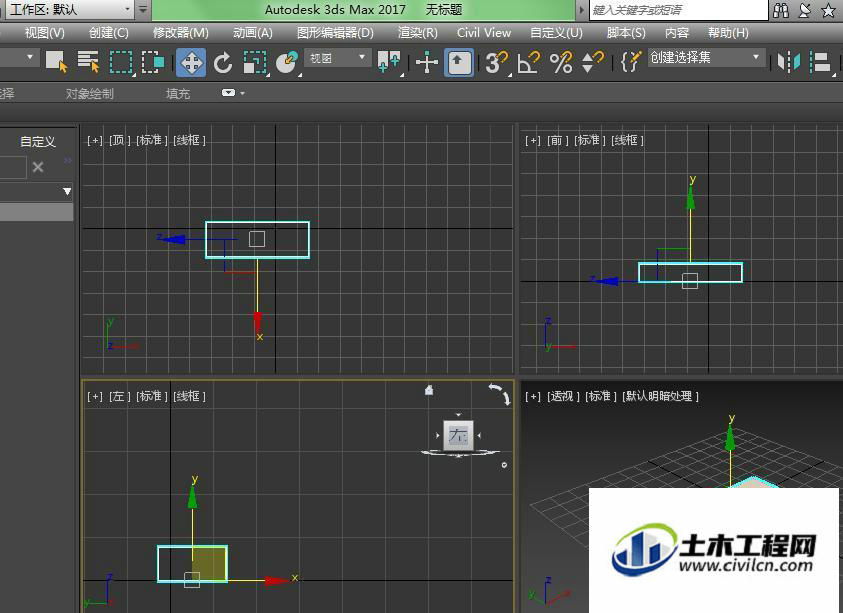The width and height of the screenshot is (843, 613).
Task: Open reference coordinate system dropdown
Action: (337, 58)
